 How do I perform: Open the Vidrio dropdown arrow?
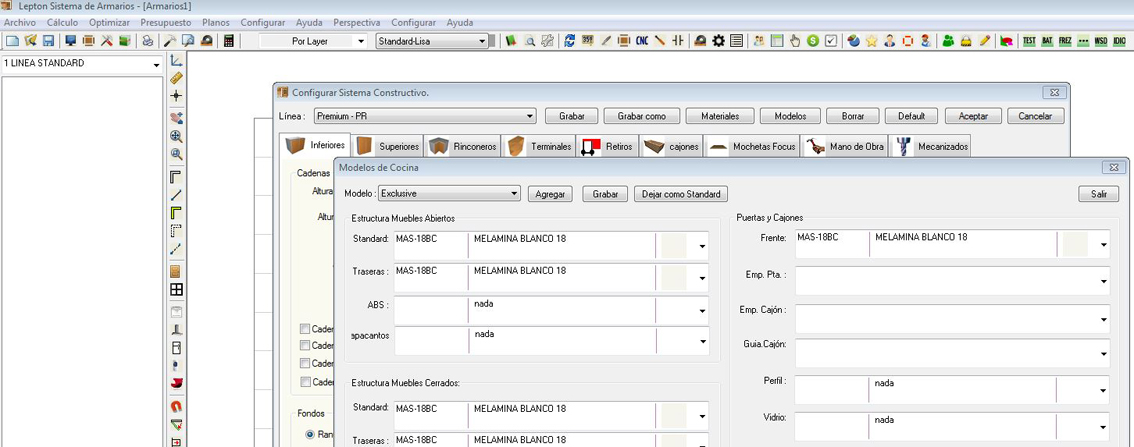coord(1103,427)
